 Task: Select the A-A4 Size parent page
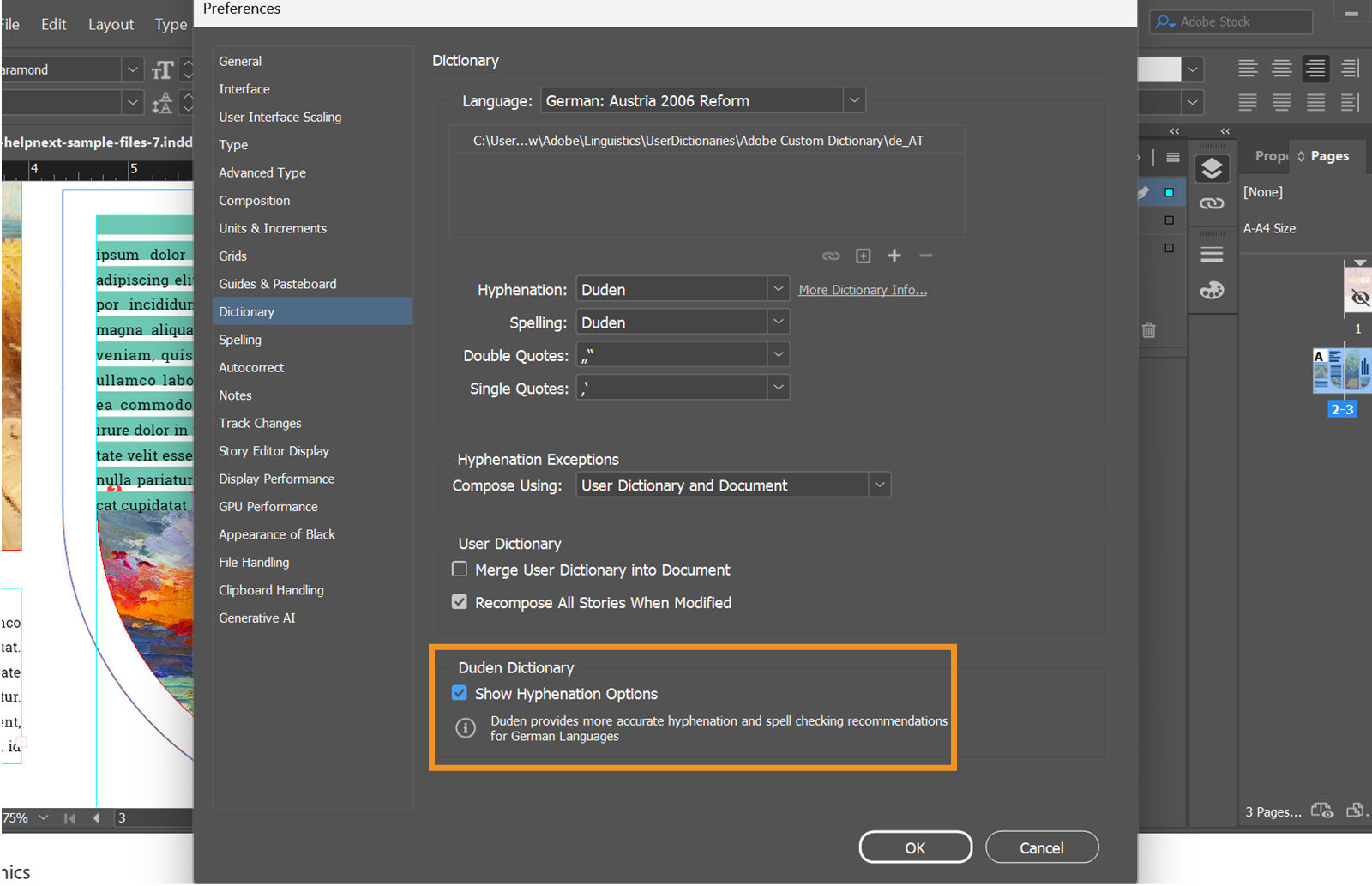[1269, 228]
